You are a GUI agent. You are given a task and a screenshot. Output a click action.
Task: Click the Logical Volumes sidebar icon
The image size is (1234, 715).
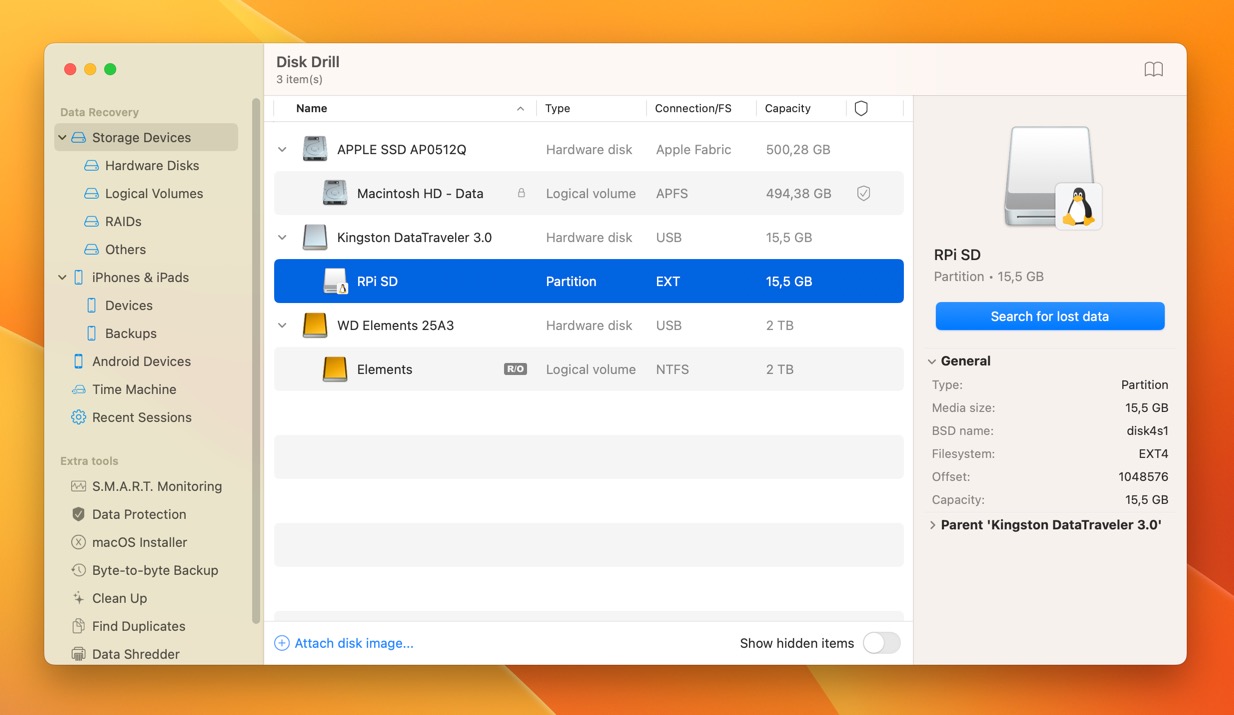[91, 194]
